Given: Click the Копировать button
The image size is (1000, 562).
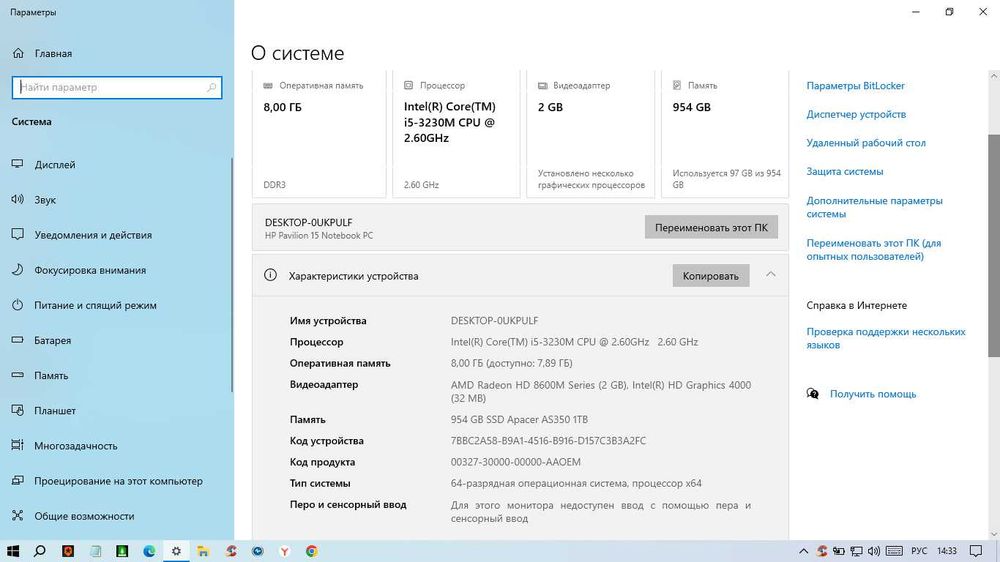Looking at the screenshot, I should click(710, 276).
